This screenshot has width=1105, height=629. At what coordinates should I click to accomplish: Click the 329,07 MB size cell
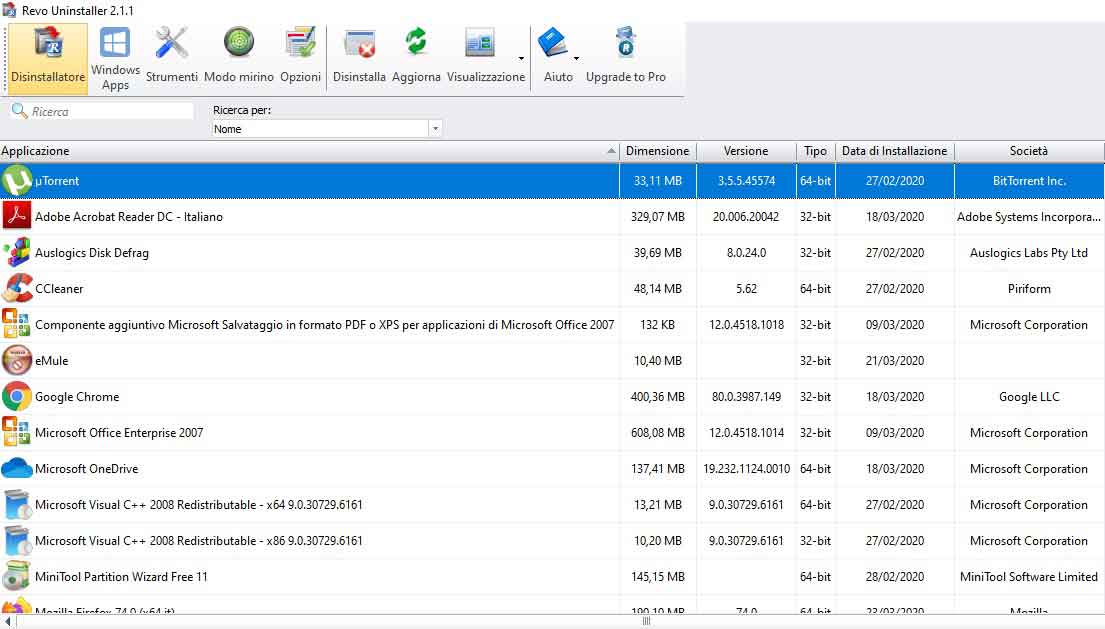[x=658, y=217]
